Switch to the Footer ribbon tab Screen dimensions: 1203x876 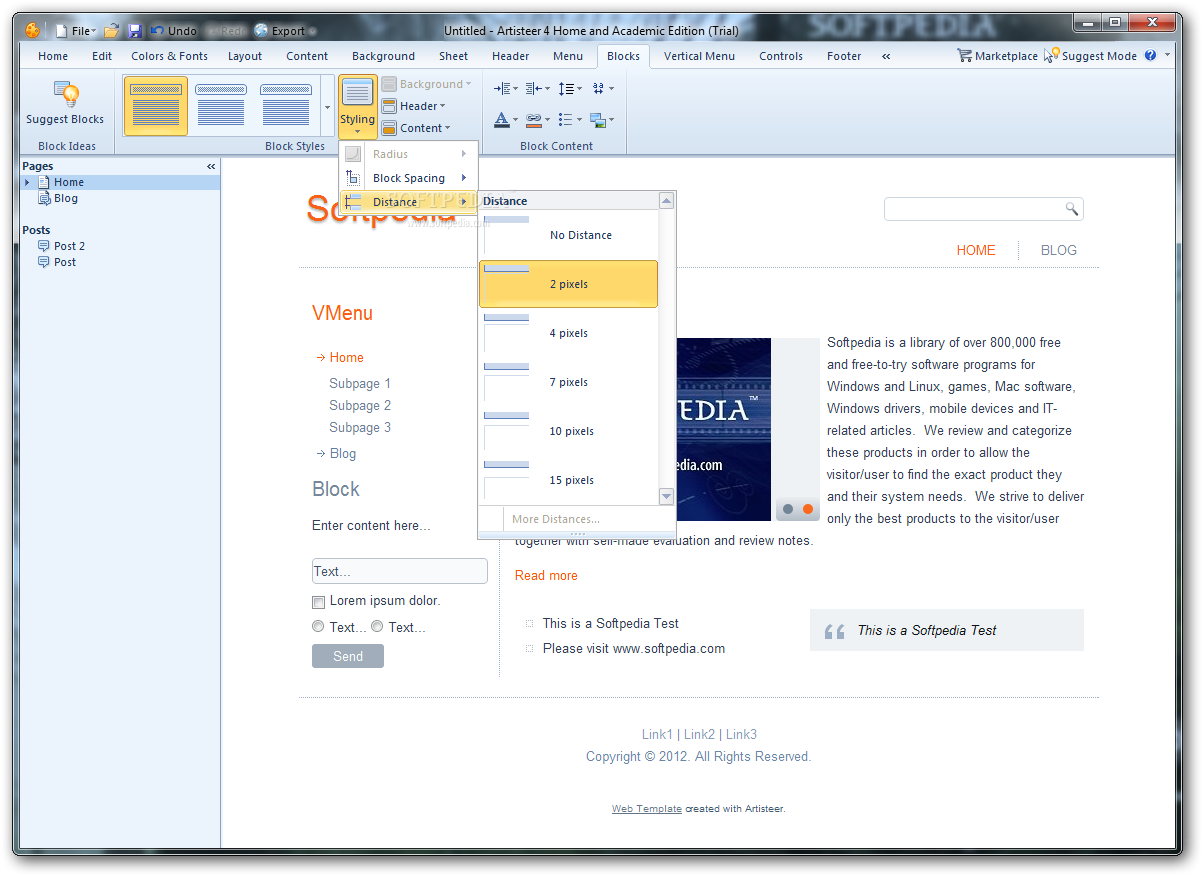pyautogui.click(x=844, y=56)
